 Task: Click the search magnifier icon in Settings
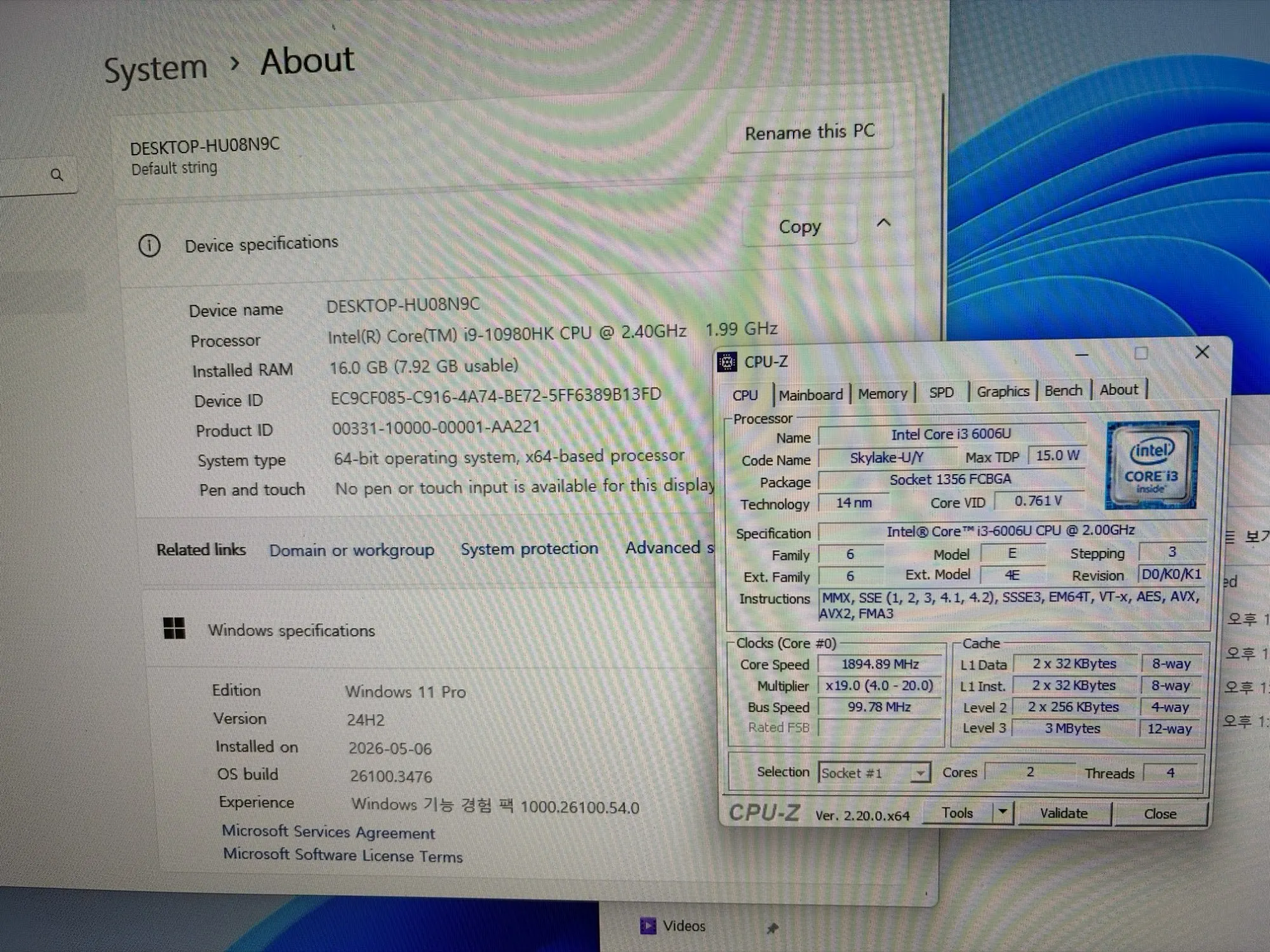(x=57, y=175)
